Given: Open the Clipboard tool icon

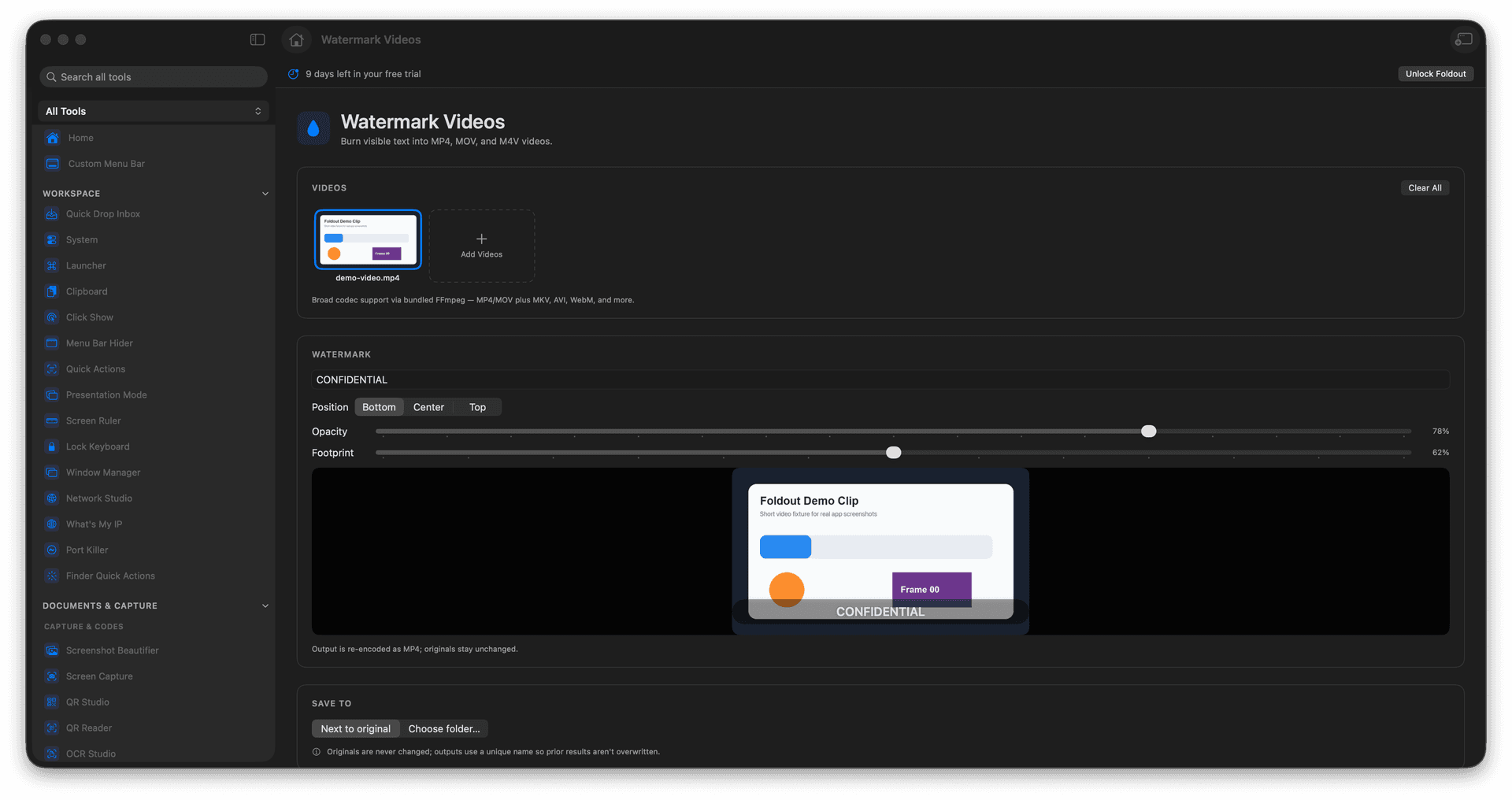Looking at the screenshot, I should (x=52, y=291).
